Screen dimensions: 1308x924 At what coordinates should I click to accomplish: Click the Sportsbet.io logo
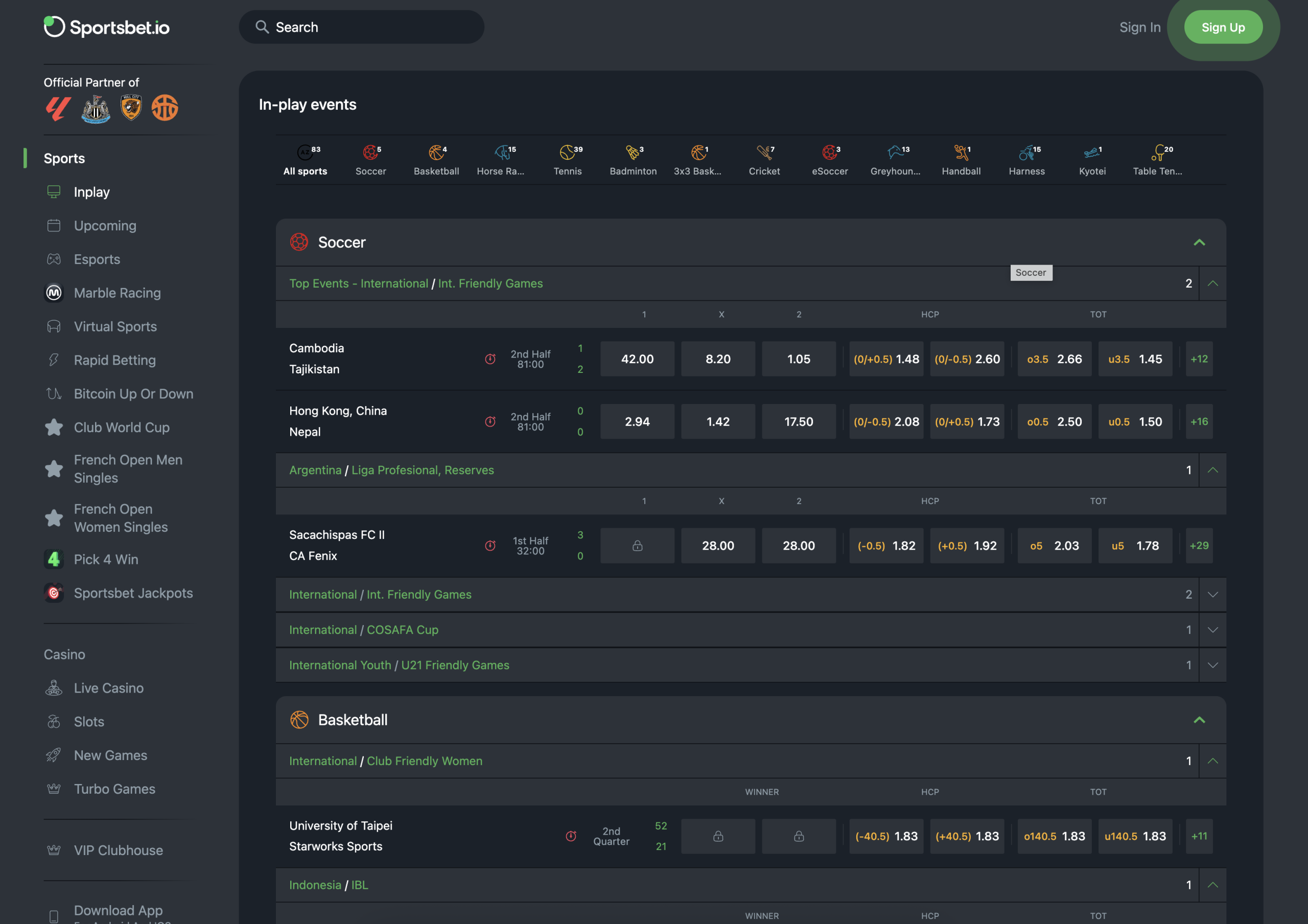point(107,27)
